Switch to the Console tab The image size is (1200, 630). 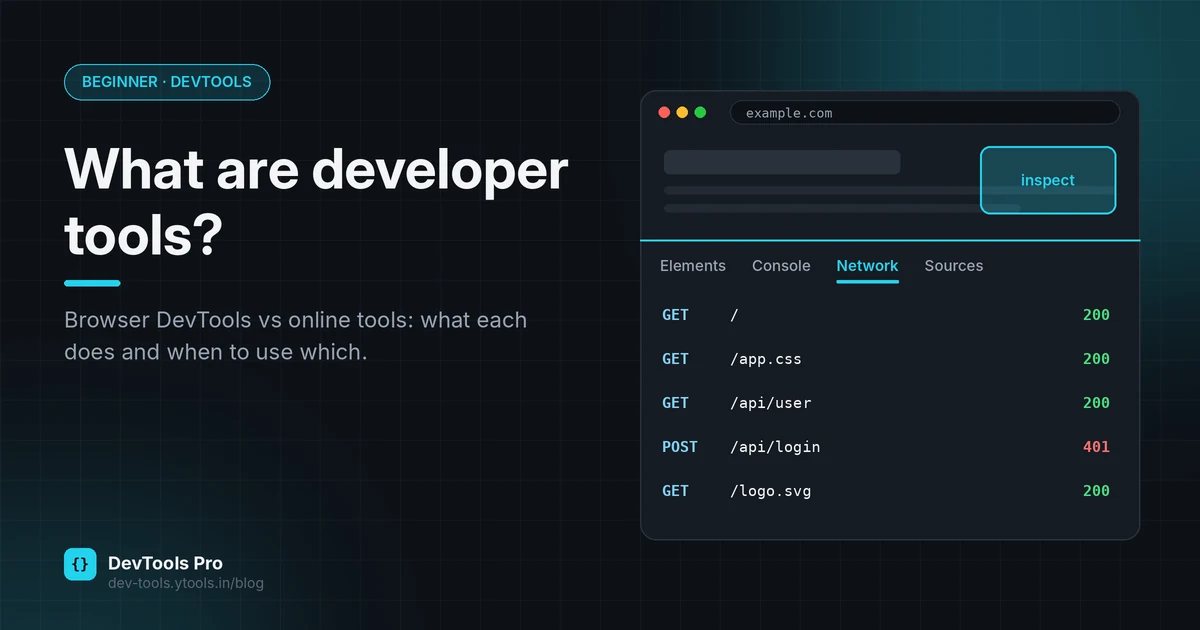click(x=781, y=266)
